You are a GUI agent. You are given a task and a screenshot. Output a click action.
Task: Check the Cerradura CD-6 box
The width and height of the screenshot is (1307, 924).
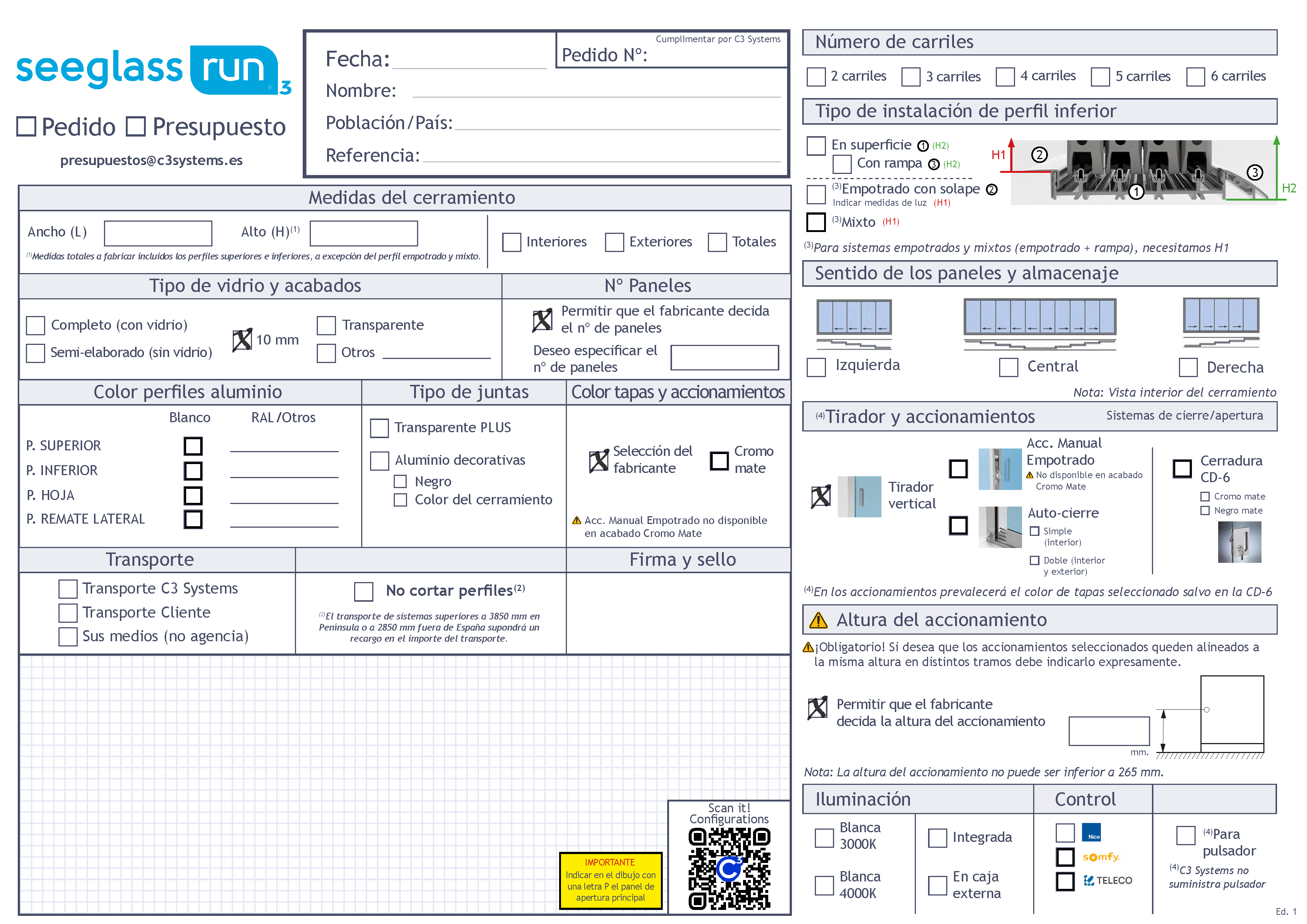(x=1182, y=468)
